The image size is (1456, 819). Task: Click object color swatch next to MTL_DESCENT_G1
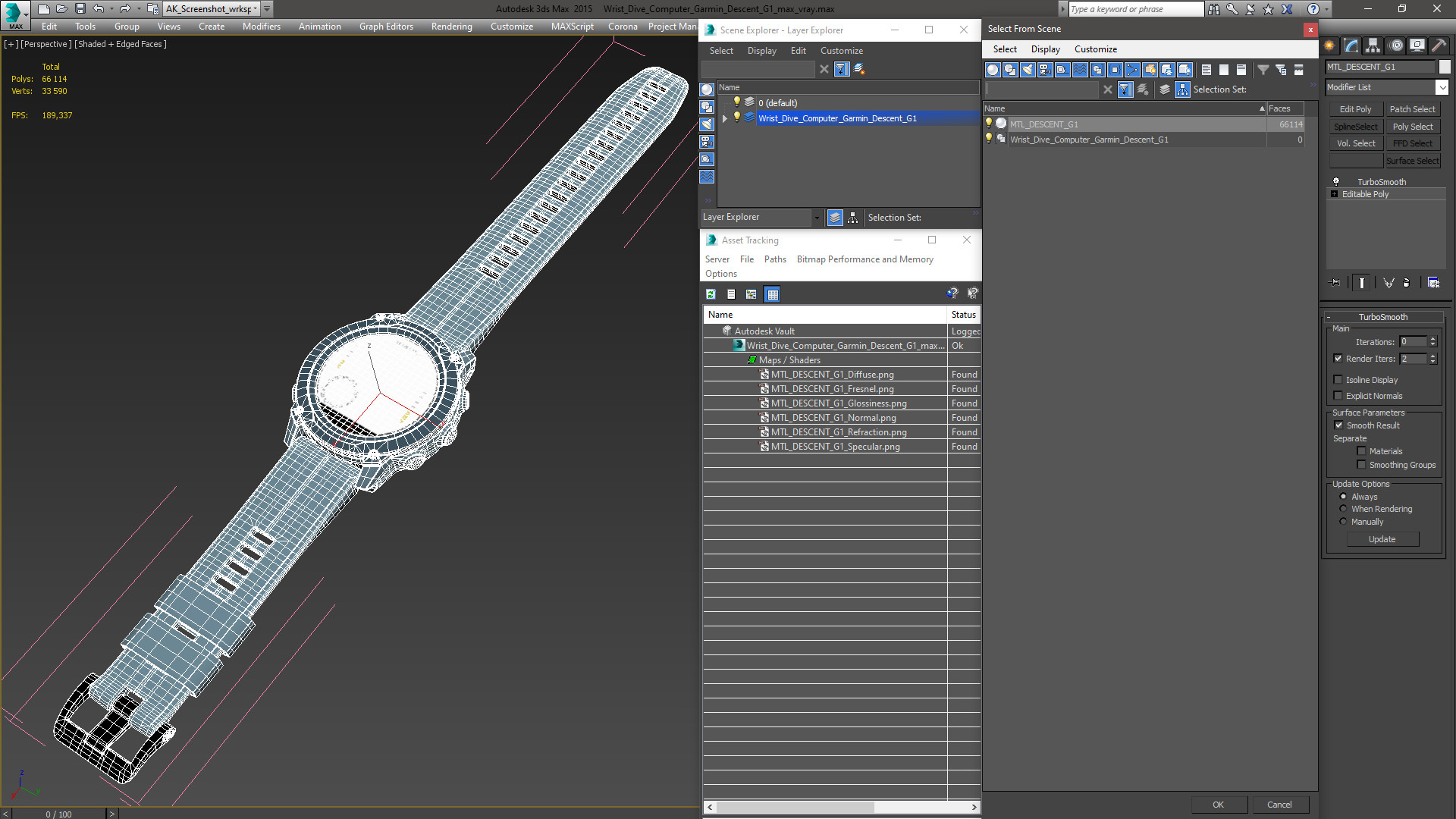pos(1445,67)
